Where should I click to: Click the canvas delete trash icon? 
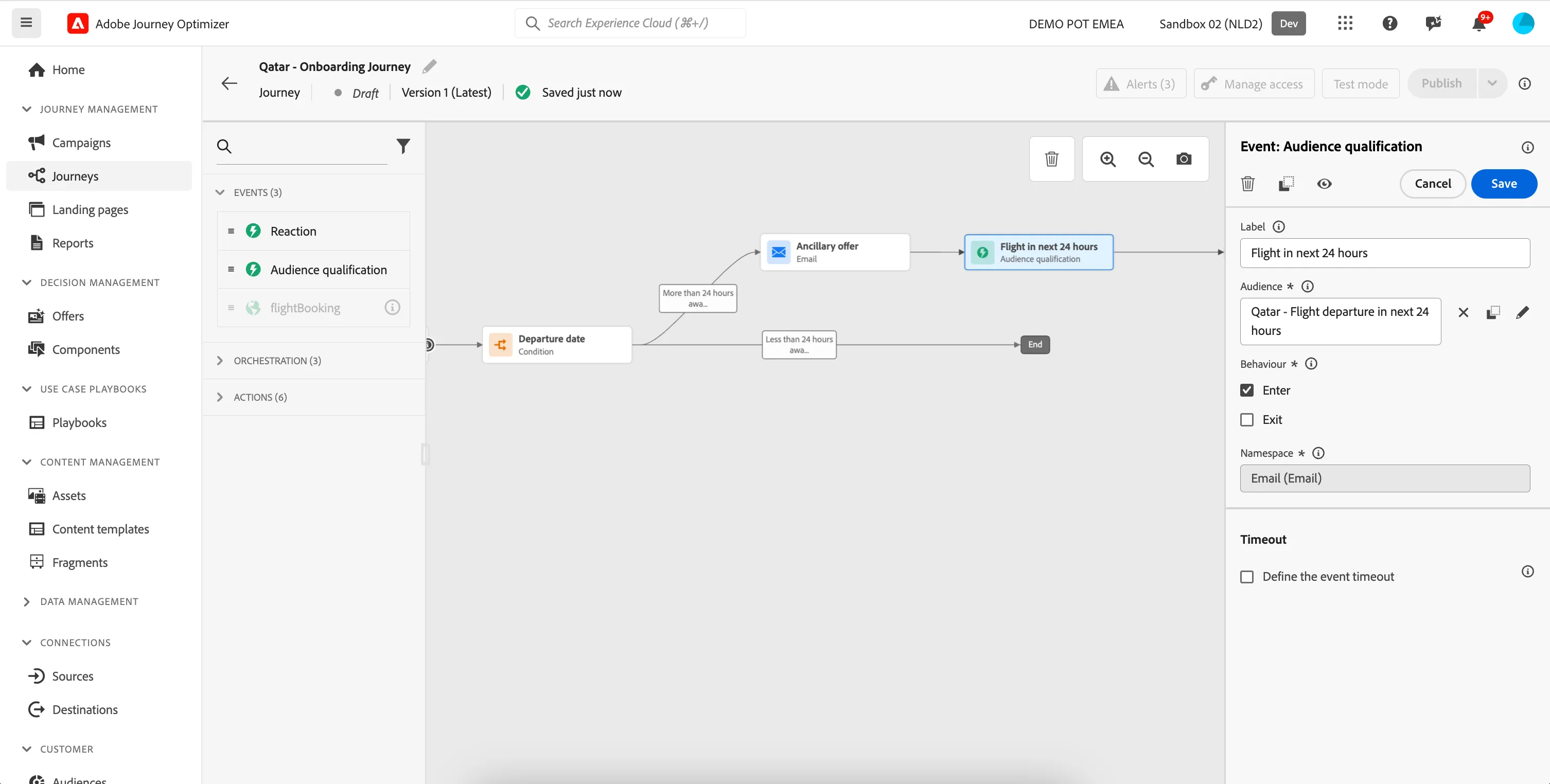pos(1051,159)
